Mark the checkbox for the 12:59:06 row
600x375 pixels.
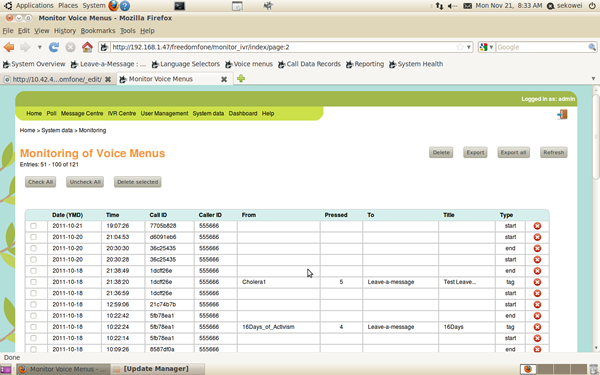34,305
